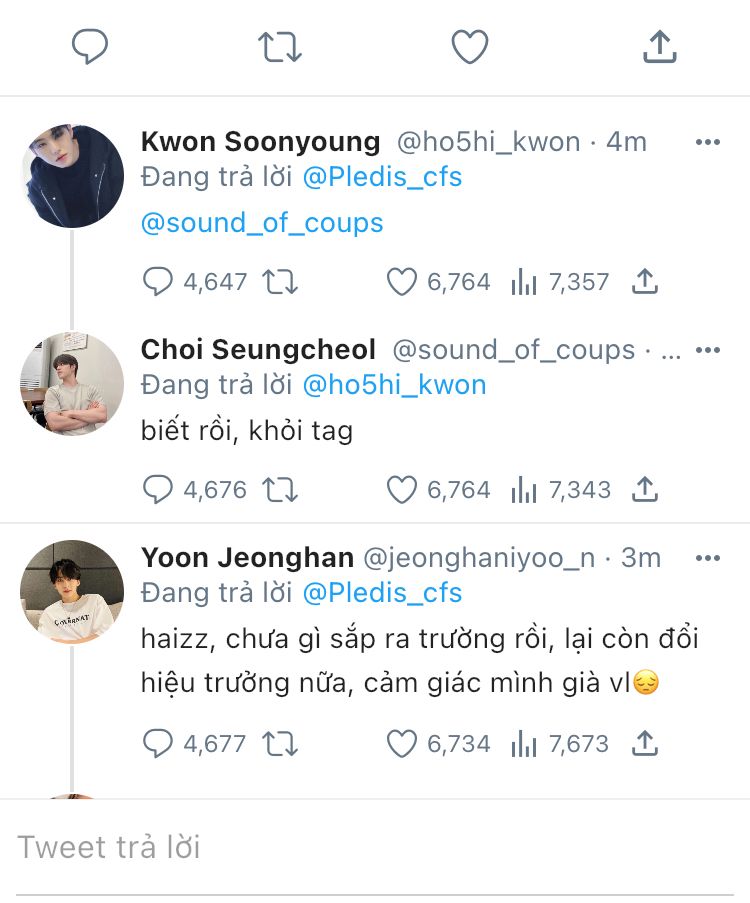Like Kwon Soonyoung's tweet

401,282
